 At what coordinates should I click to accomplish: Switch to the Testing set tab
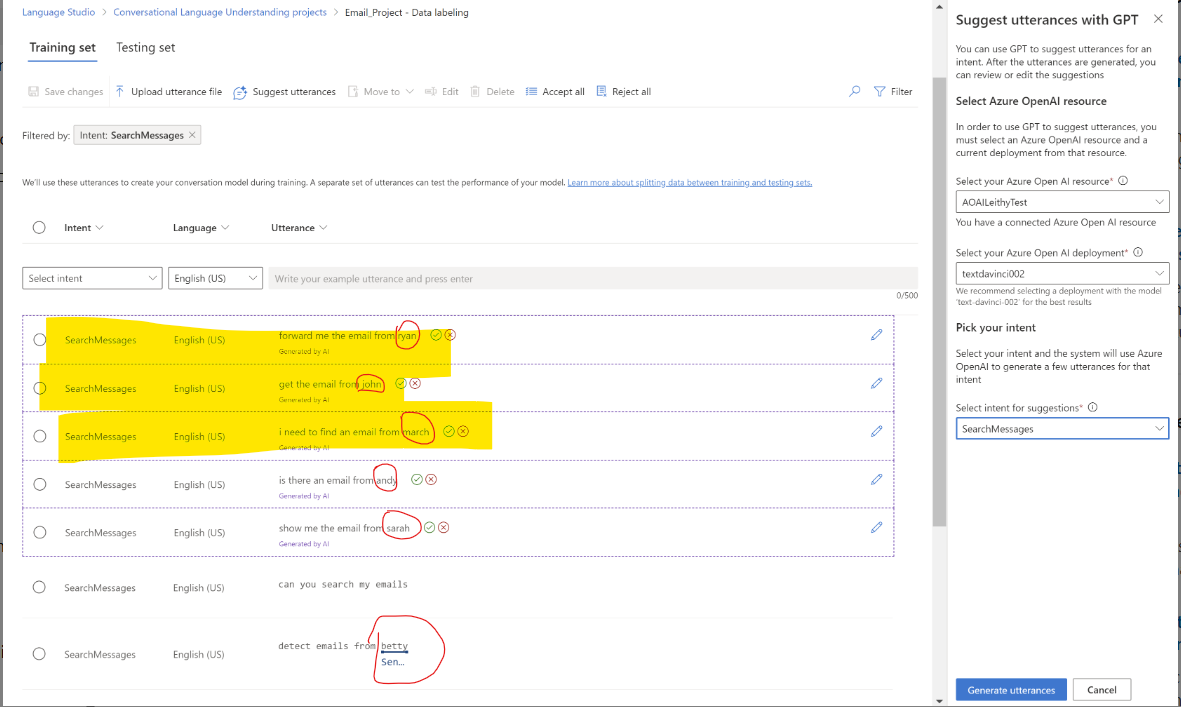click(145, 47)
